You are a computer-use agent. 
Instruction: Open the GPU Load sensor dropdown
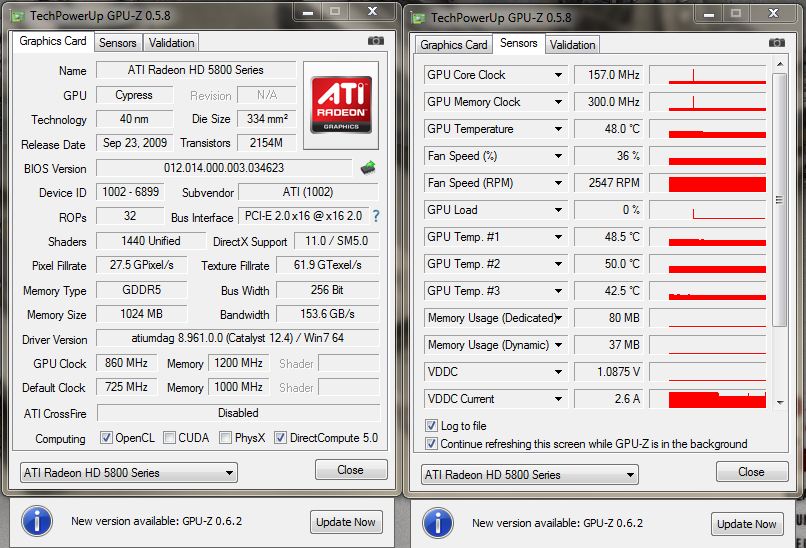pyautogui.click(x=558, y=210)
